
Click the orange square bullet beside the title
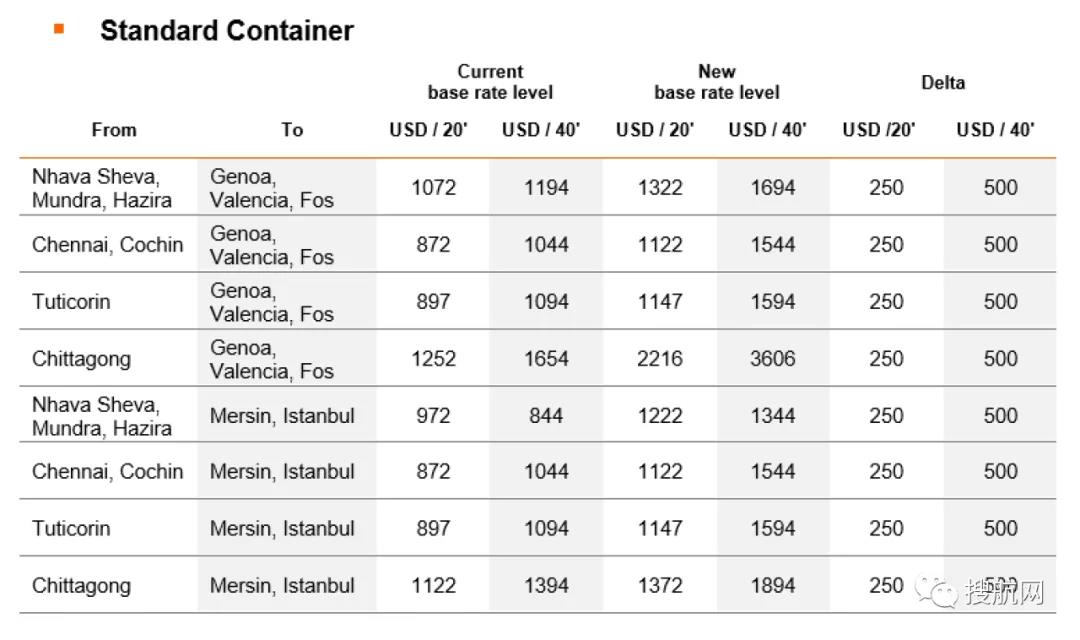pos(59,29)
